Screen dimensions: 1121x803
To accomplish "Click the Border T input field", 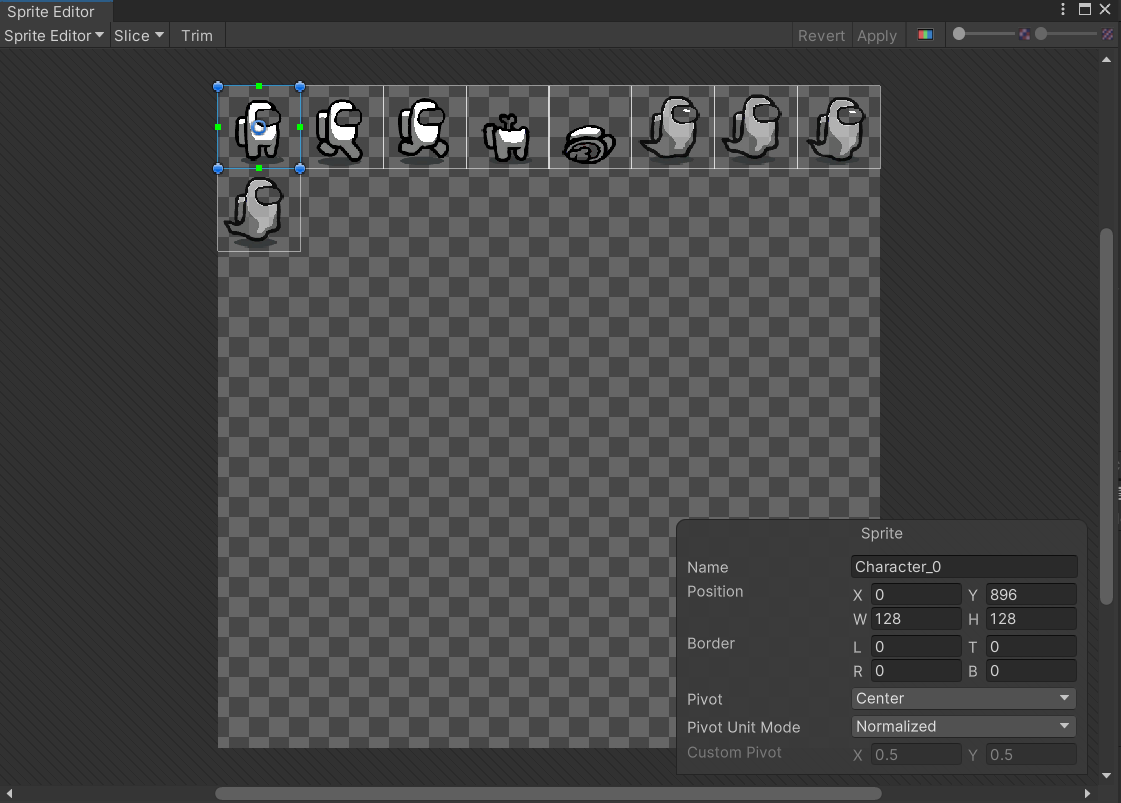I will point(1031,647).
